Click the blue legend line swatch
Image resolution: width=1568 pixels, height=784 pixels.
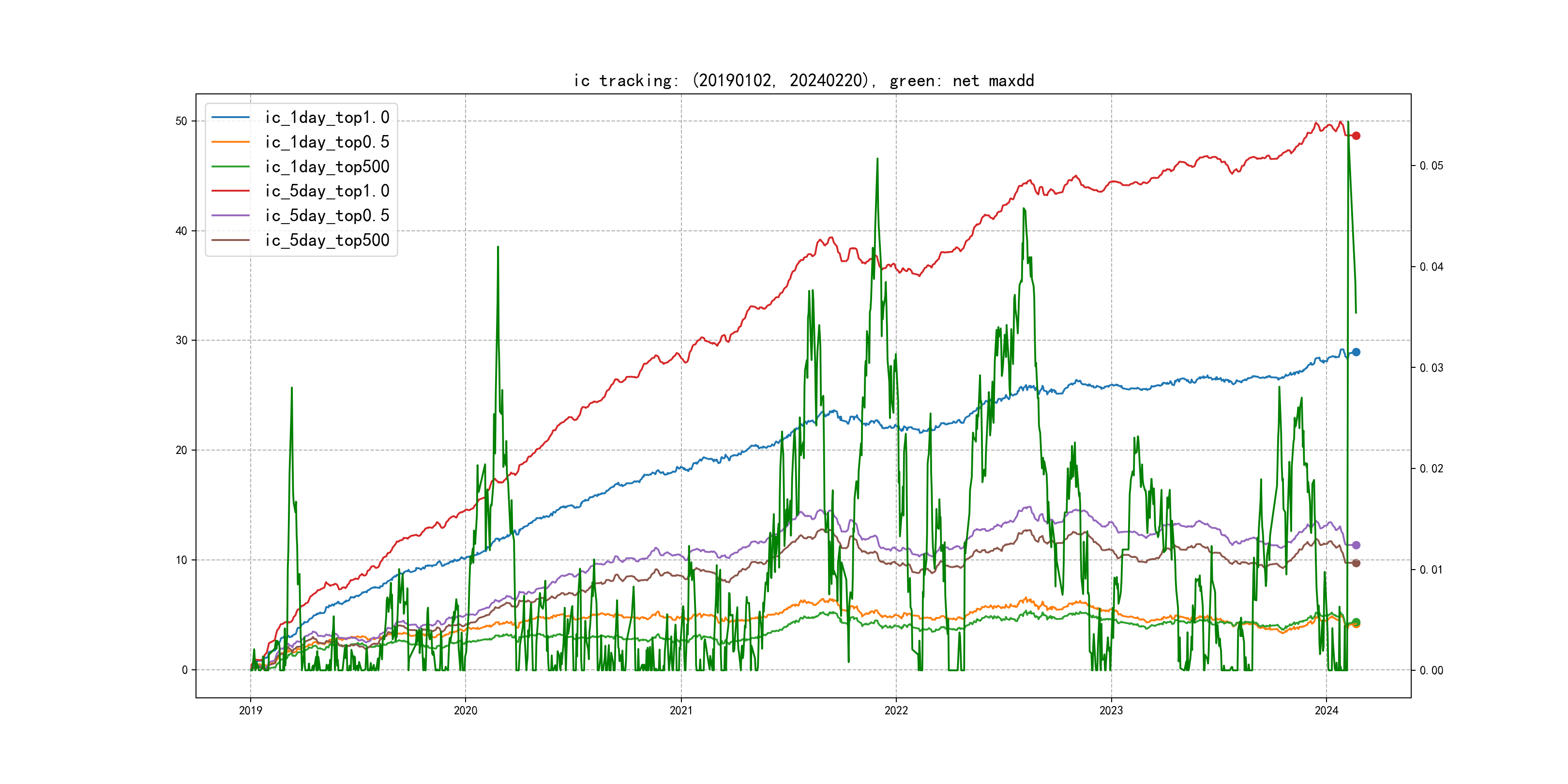click(231, 118)
